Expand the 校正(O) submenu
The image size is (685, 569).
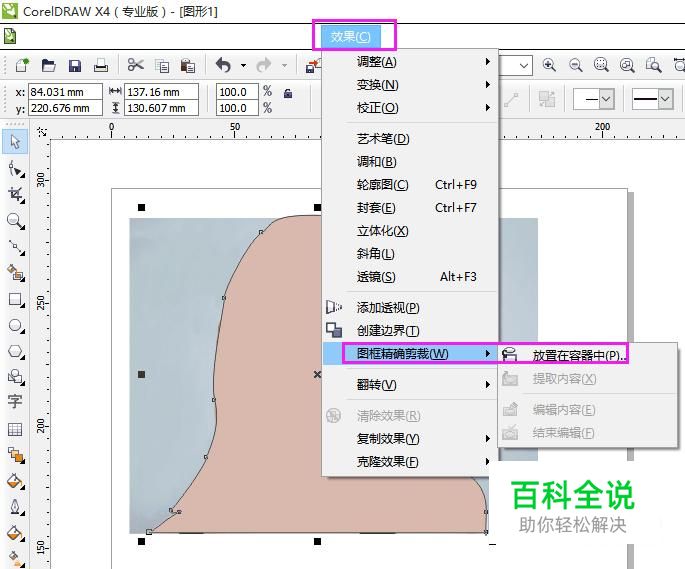(x=409, y=108)
